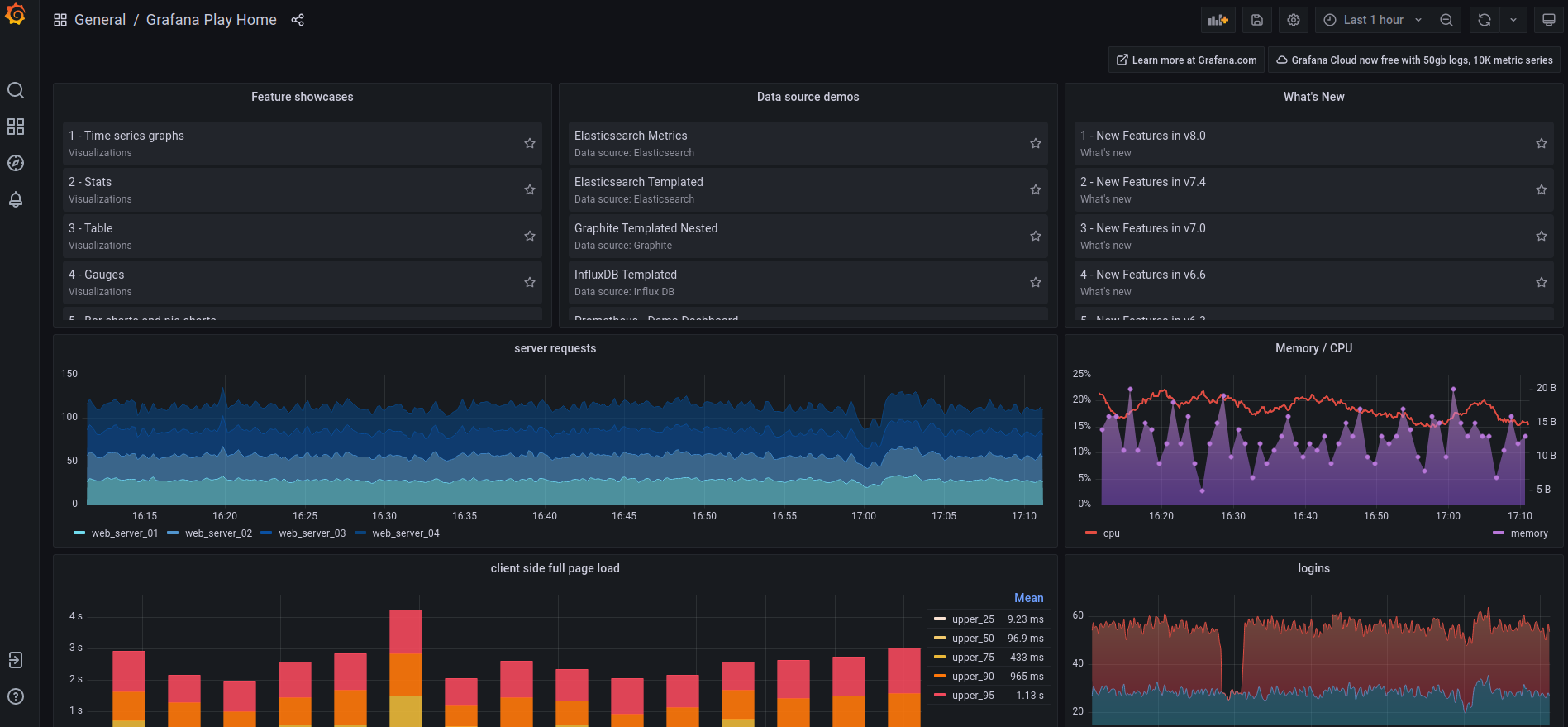Image resolution: width=1568 pixels, height=727 pixels.
Task: Click web_server_01 legend color swatch
Action: [x=79, y=533]
